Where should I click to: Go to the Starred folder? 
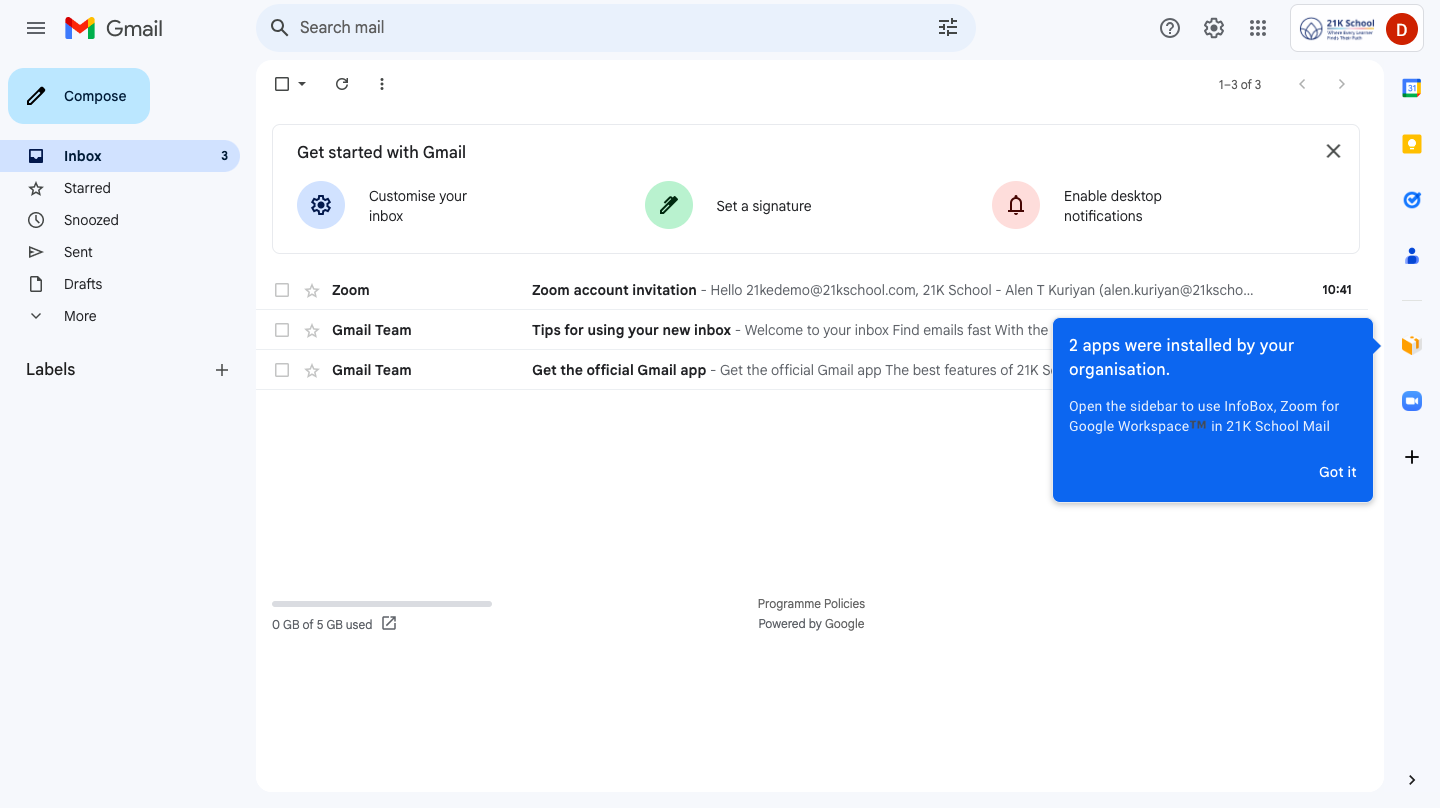(x=87, y=188)
